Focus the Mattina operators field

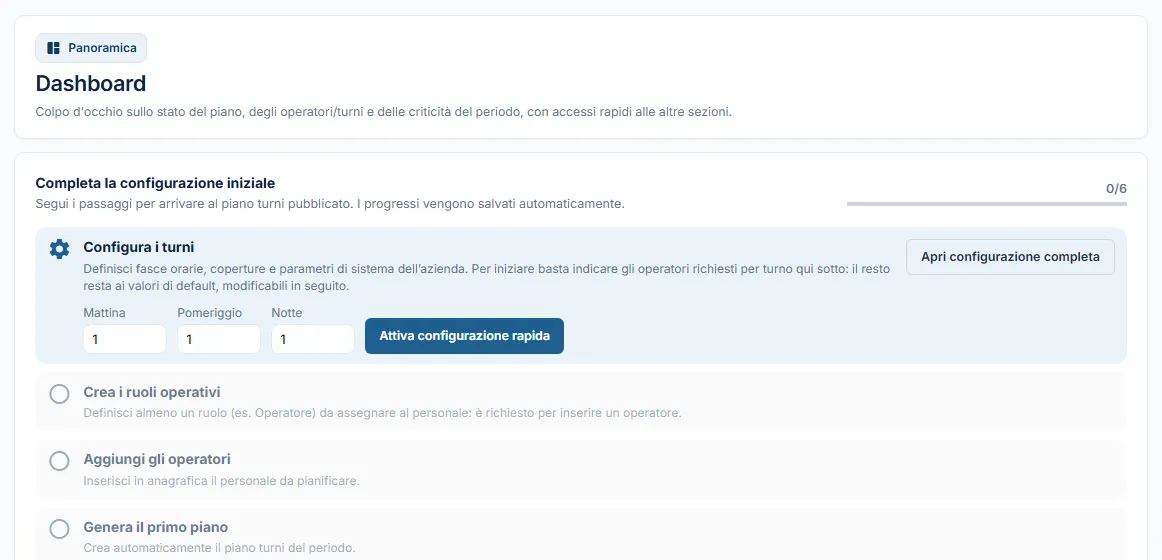(x=124, y=339)
